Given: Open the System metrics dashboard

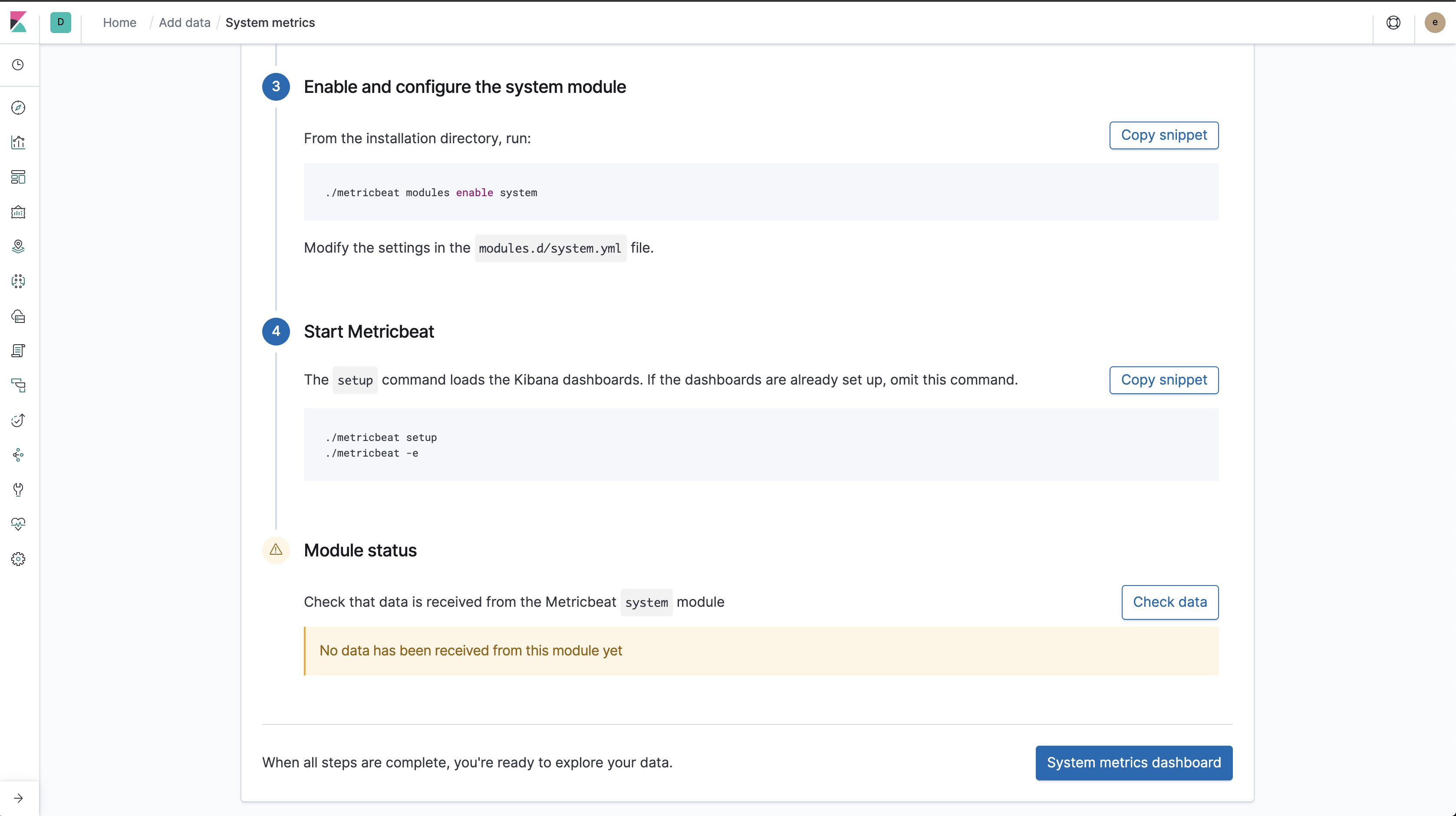Looking at the screenshot, I should click(x=1133, y=762).
